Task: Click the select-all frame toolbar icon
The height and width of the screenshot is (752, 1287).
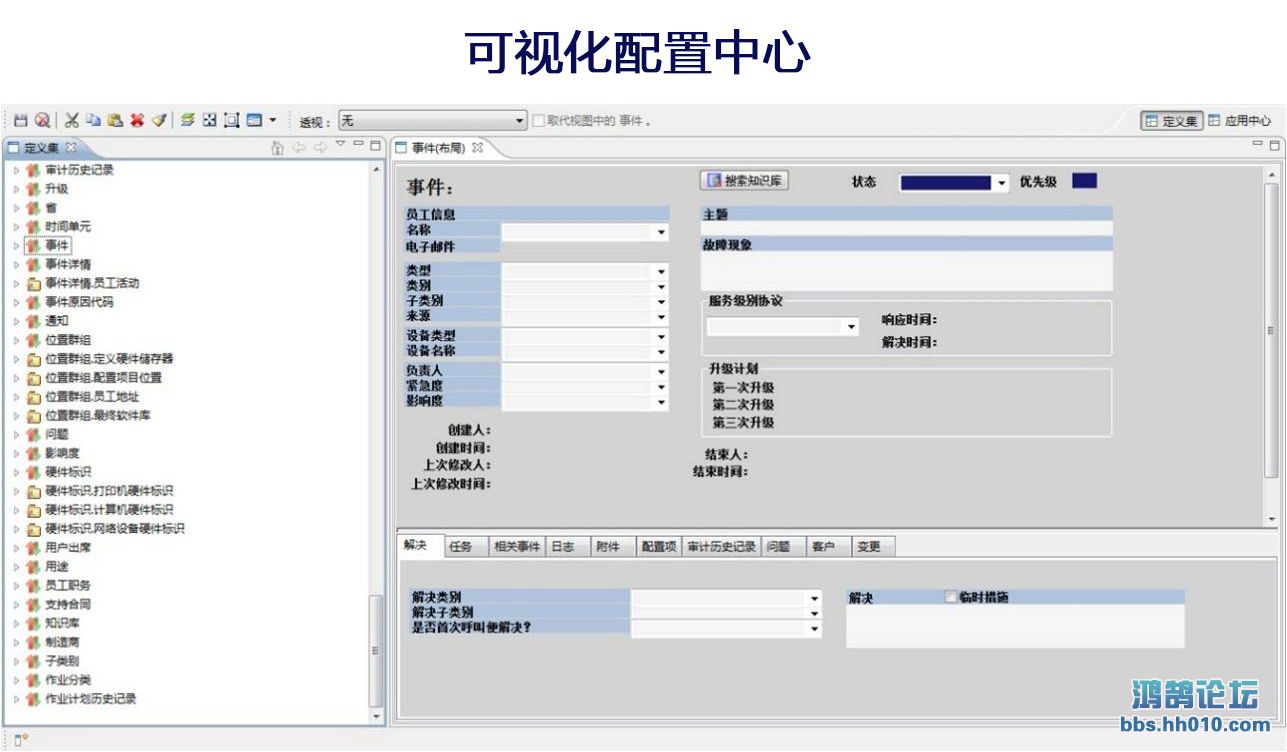Action: 232,120
